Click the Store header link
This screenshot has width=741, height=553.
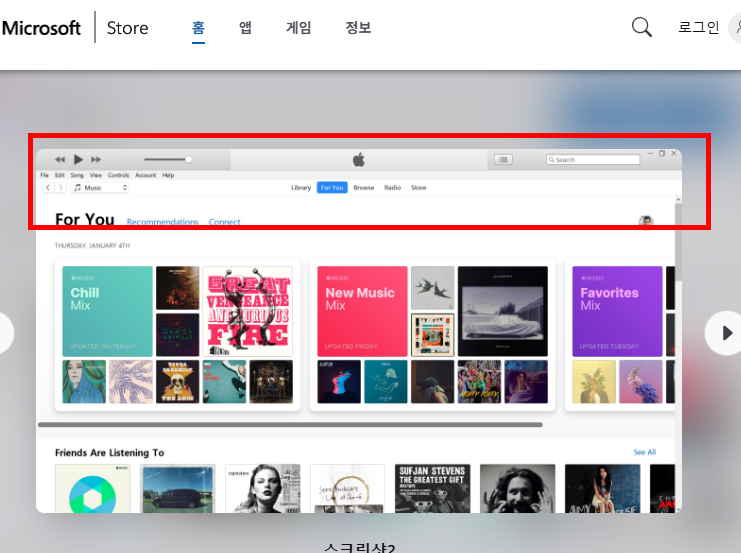(128, 28)
